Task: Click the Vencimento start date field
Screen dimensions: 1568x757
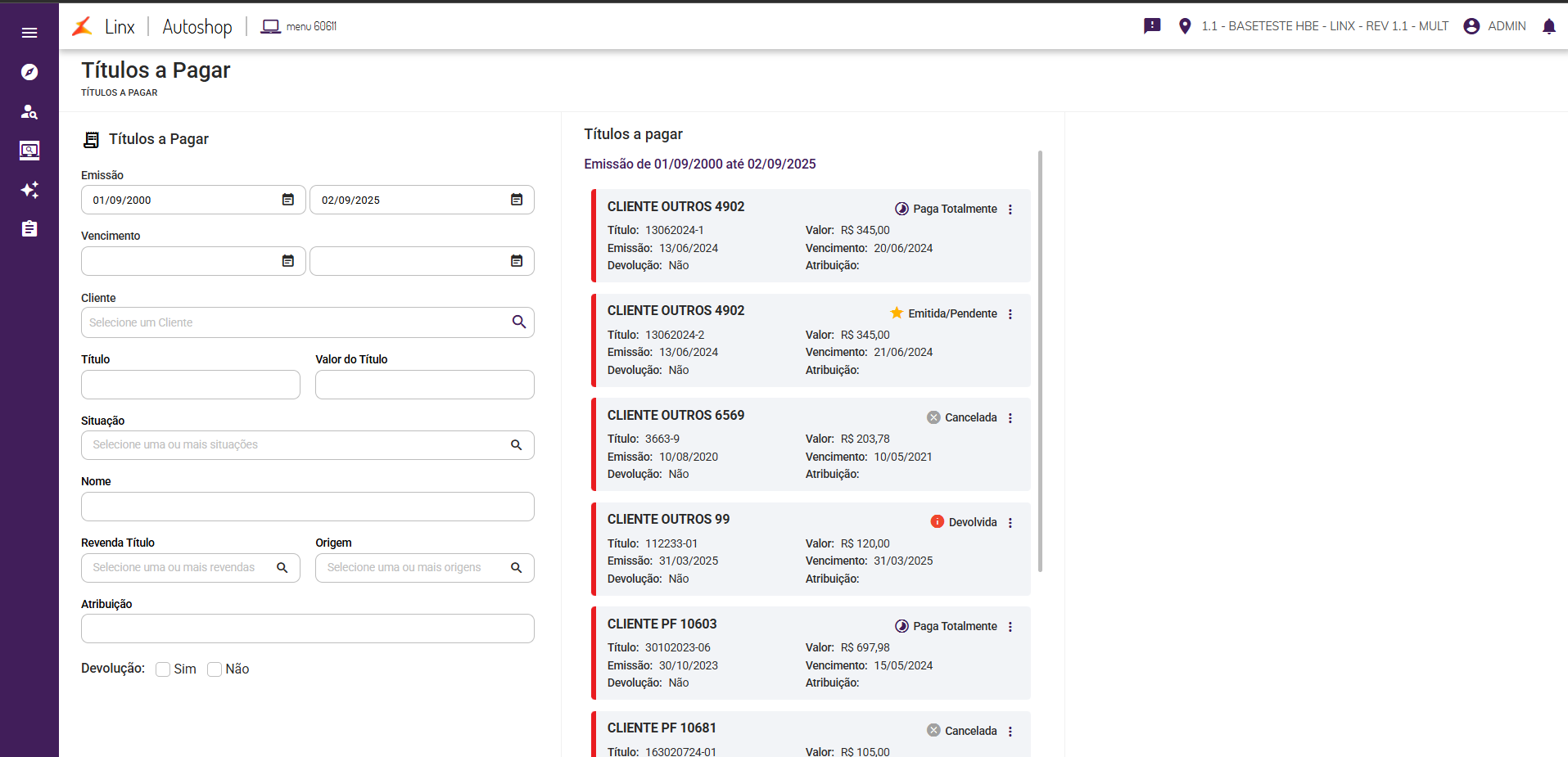Action: 193,261
